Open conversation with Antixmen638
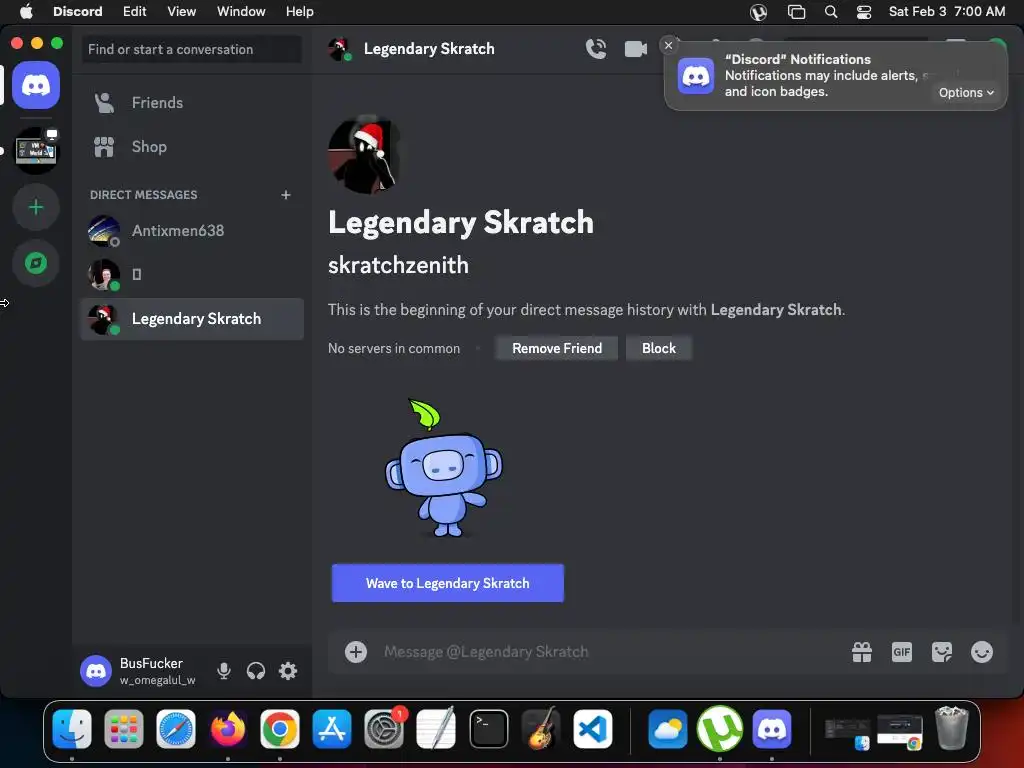Viewport: 1024px width, 768px height. pos(192,231)
